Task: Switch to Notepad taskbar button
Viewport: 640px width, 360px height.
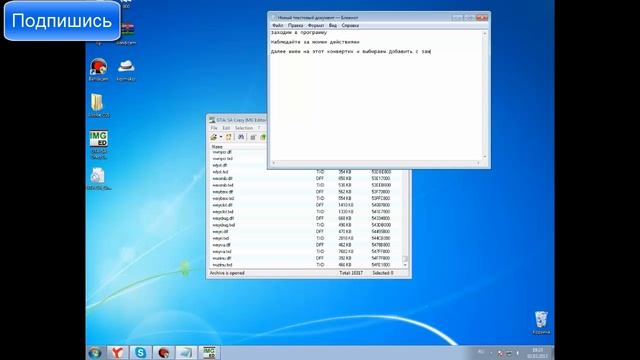Action: click(186, 353)
